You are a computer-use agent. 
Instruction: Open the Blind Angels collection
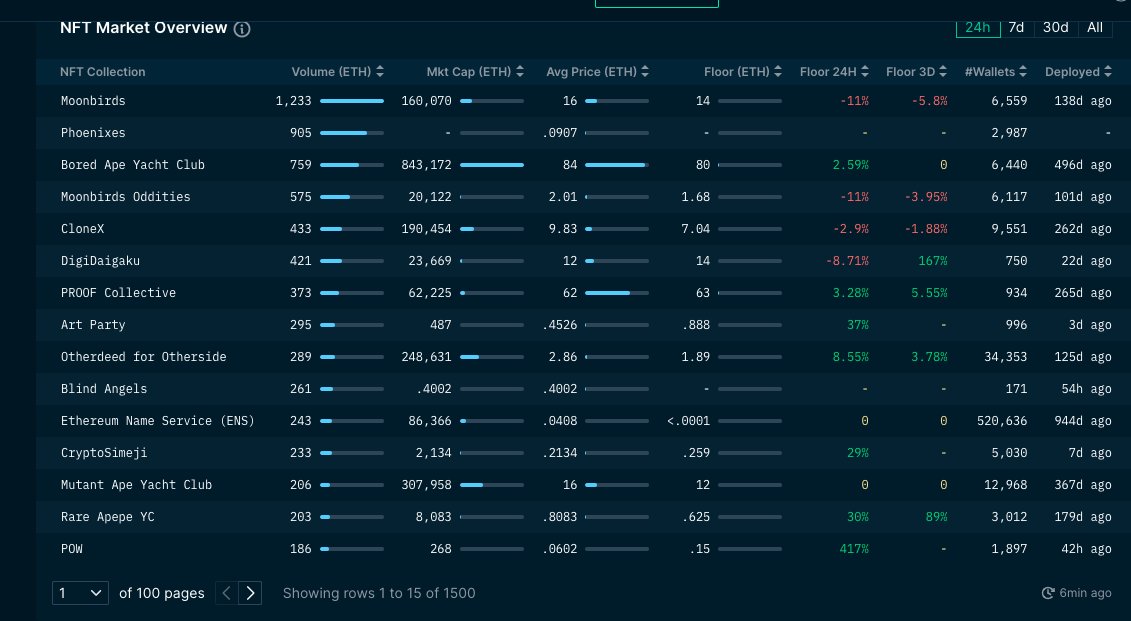coord(104,389)
